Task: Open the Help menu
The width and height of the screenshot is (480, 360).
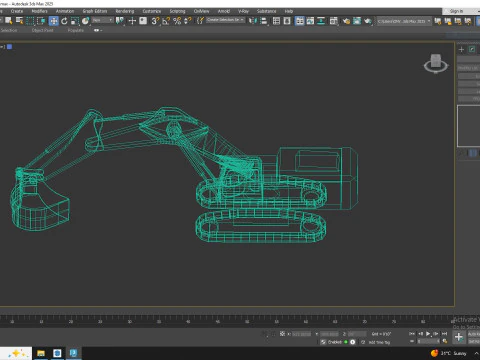Action: point(289,11)
